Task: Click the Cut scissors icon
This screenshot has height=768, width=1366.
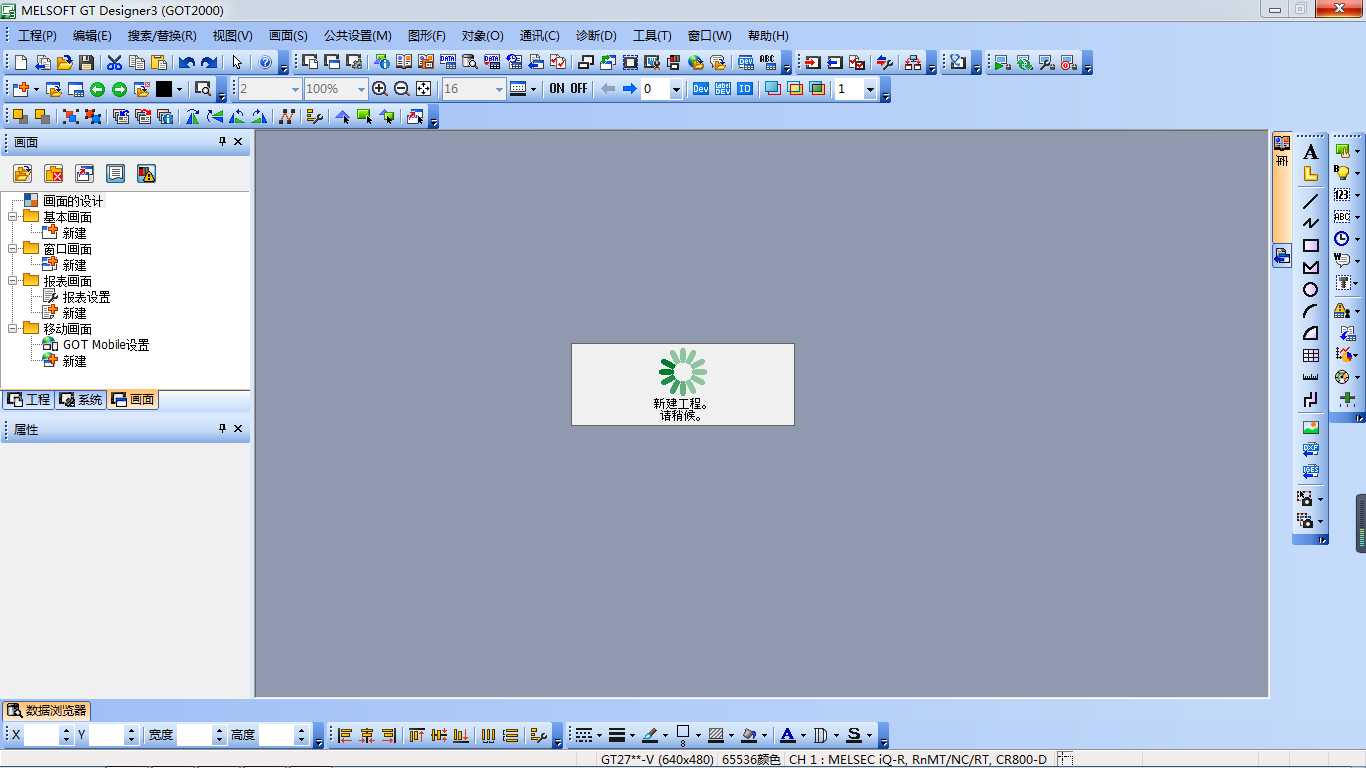Action: tap(115, 62)
